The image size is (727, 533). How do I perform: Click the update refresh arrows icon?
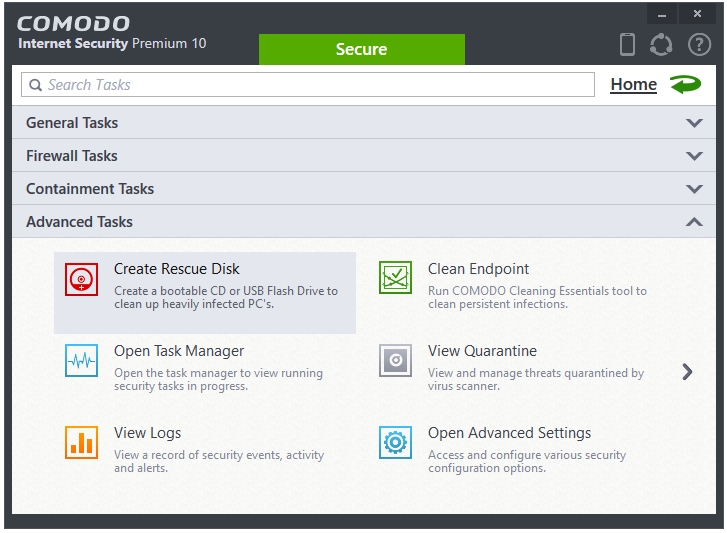(661, 45)
